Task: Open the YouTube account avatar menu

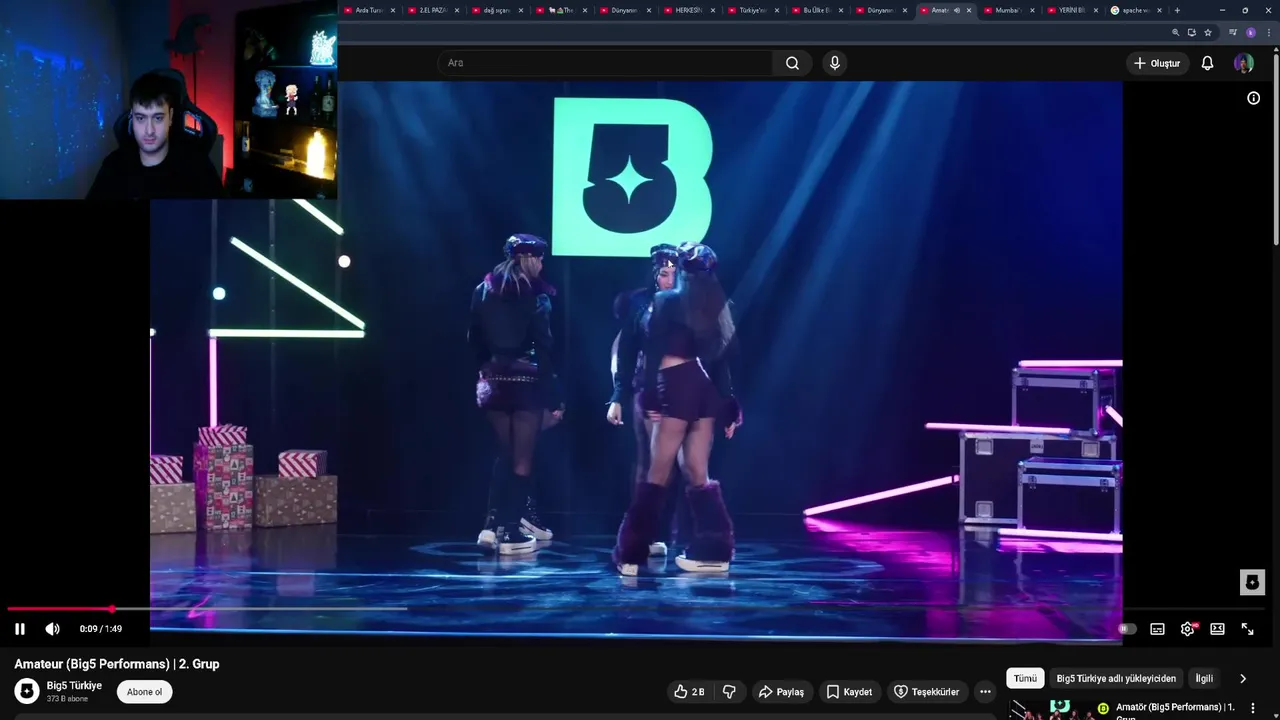Action: coord(1244,63)
